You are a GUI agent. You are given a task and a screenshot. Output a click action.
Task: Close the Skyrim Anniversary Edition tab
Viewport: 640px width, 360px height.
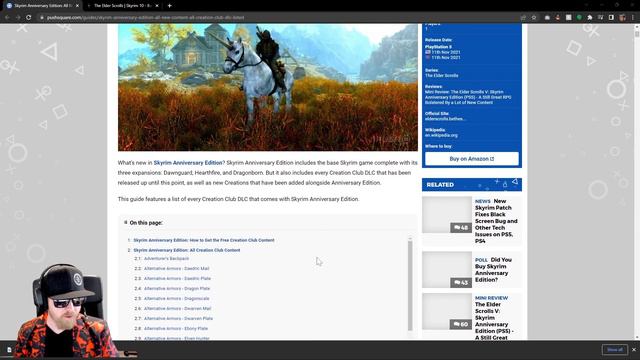[x=77, y=6]
